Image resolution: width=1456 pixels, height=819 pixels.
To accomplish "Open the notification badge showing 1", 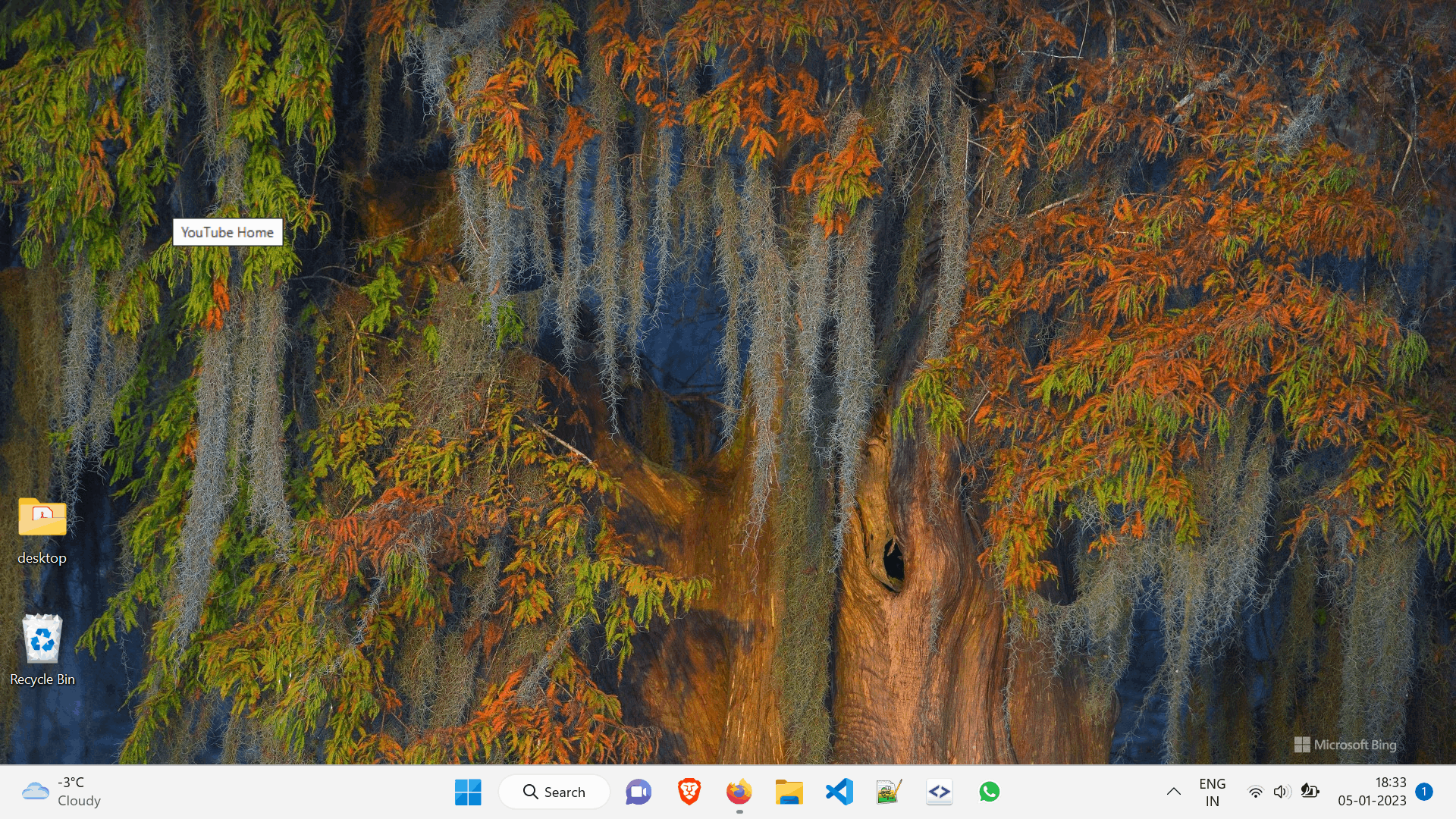I will click(x=1424, y=792).
